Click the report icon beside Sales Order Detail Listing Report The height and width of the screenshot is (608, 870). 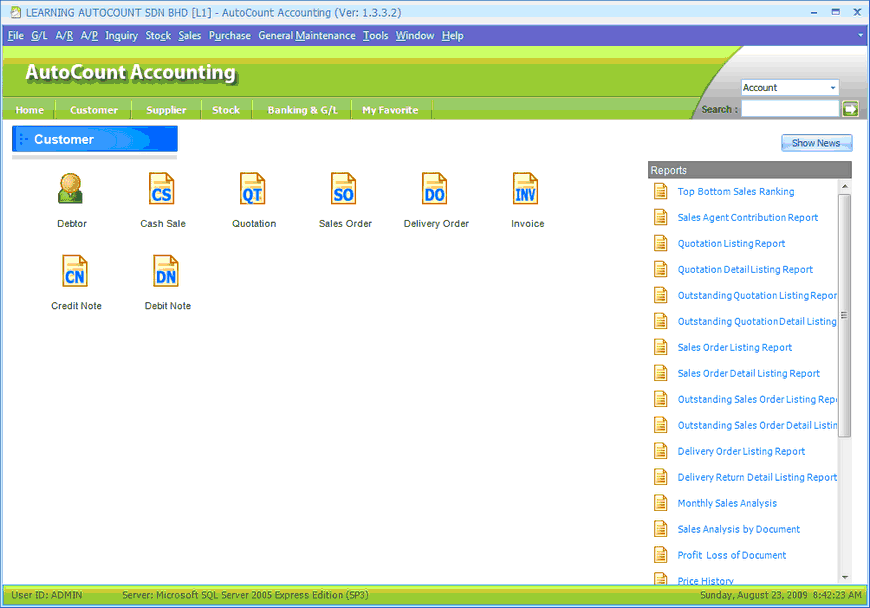click(660, 373)
